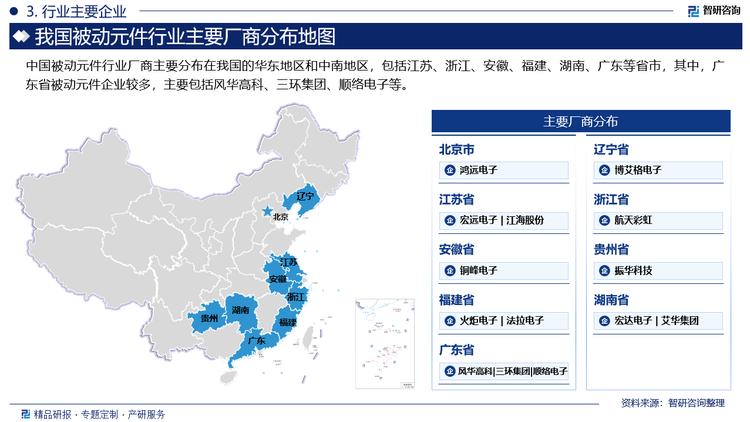Image resolution: width=750 pixels, height=422 pixels.
Task: Click the blue star marking 北京 on map
Action: pyautogui.click(x=267, y=211)
